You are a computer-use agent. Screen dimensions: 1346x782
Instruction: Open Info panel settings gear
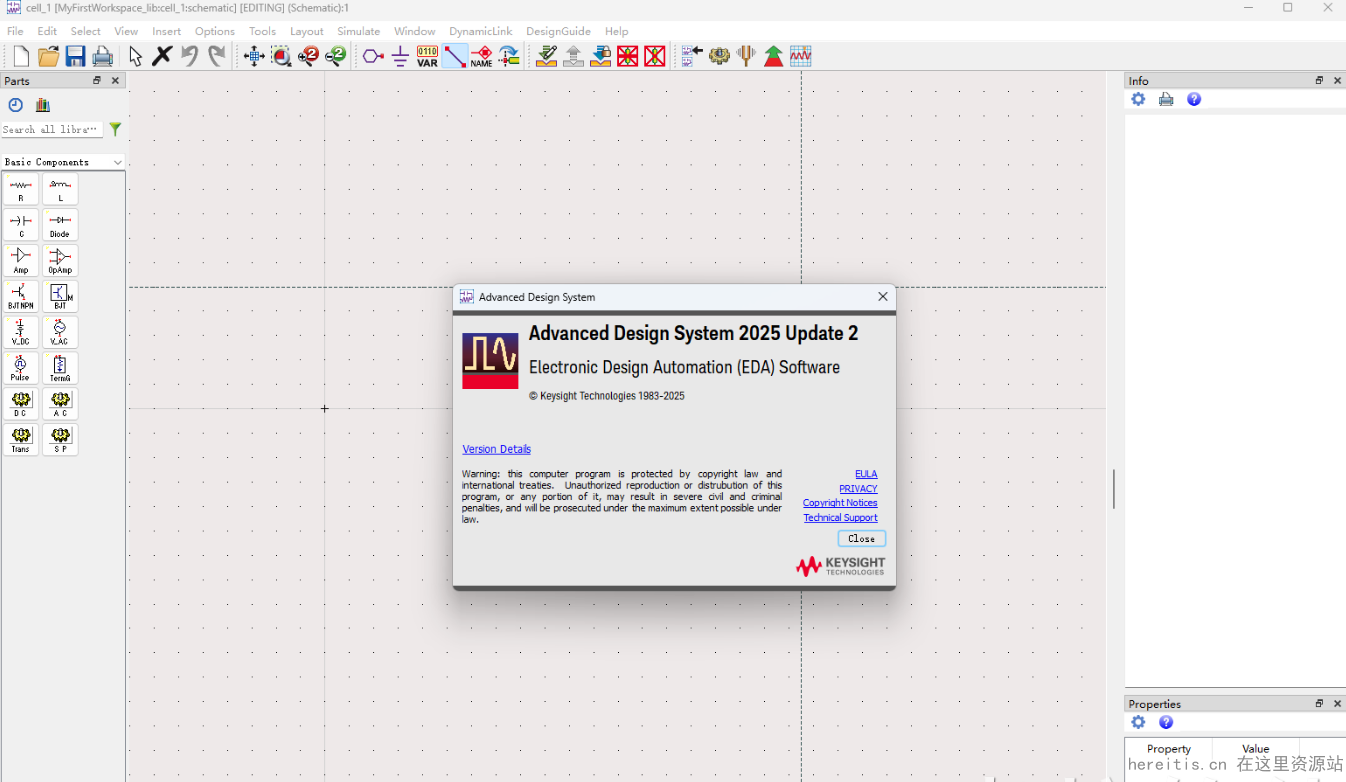click(x=1138, y=99)
